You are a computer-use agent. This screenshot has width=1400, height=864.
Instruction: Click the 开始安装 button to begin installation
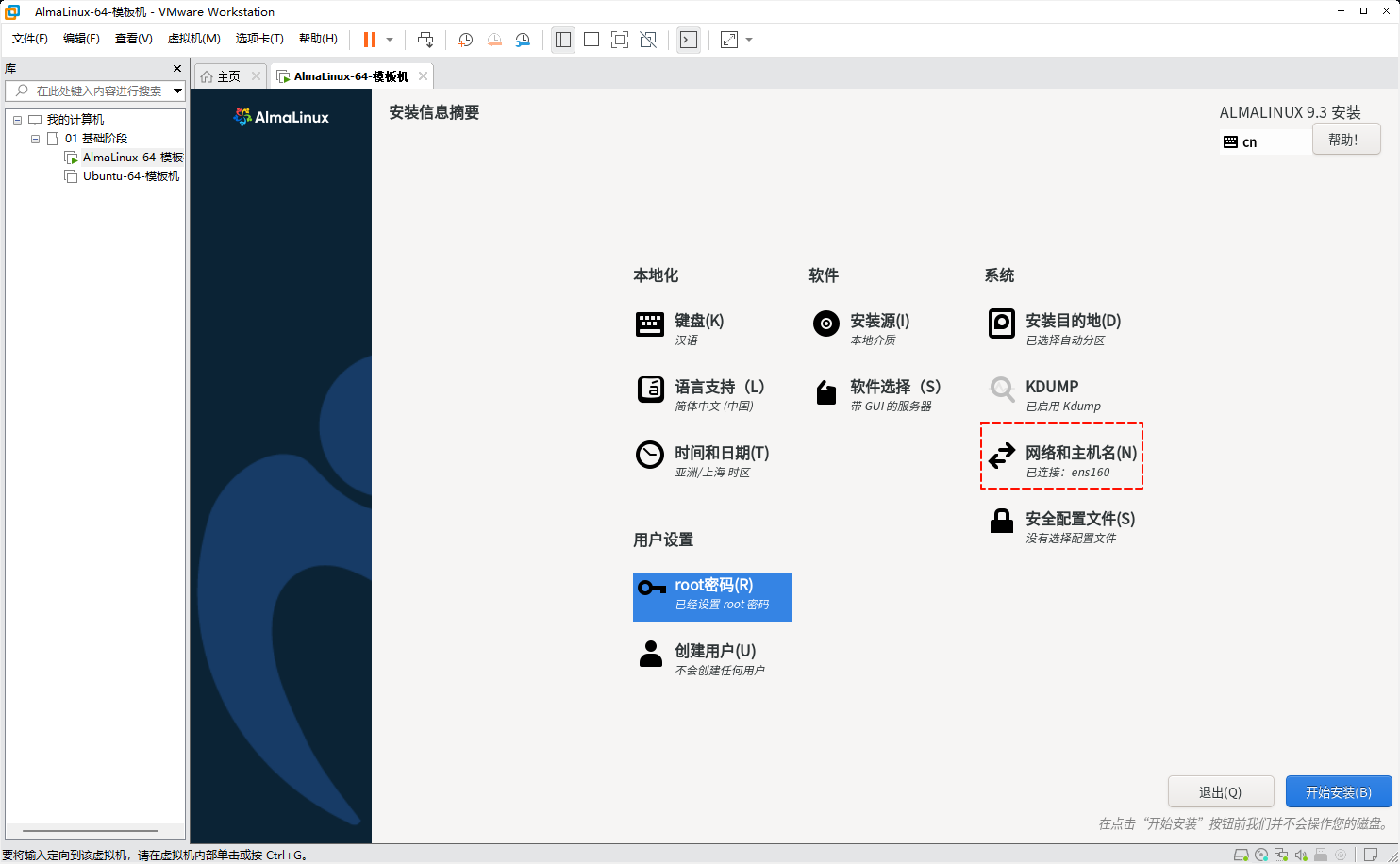click(x=1339, y=791)
